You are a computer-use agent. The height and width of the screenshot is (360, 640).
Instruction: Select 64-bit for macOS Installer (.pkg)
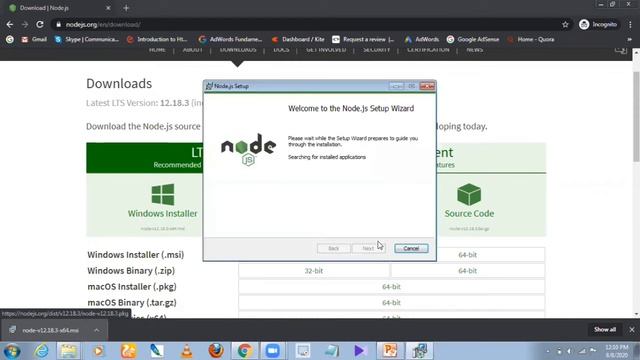click(391, 287)
